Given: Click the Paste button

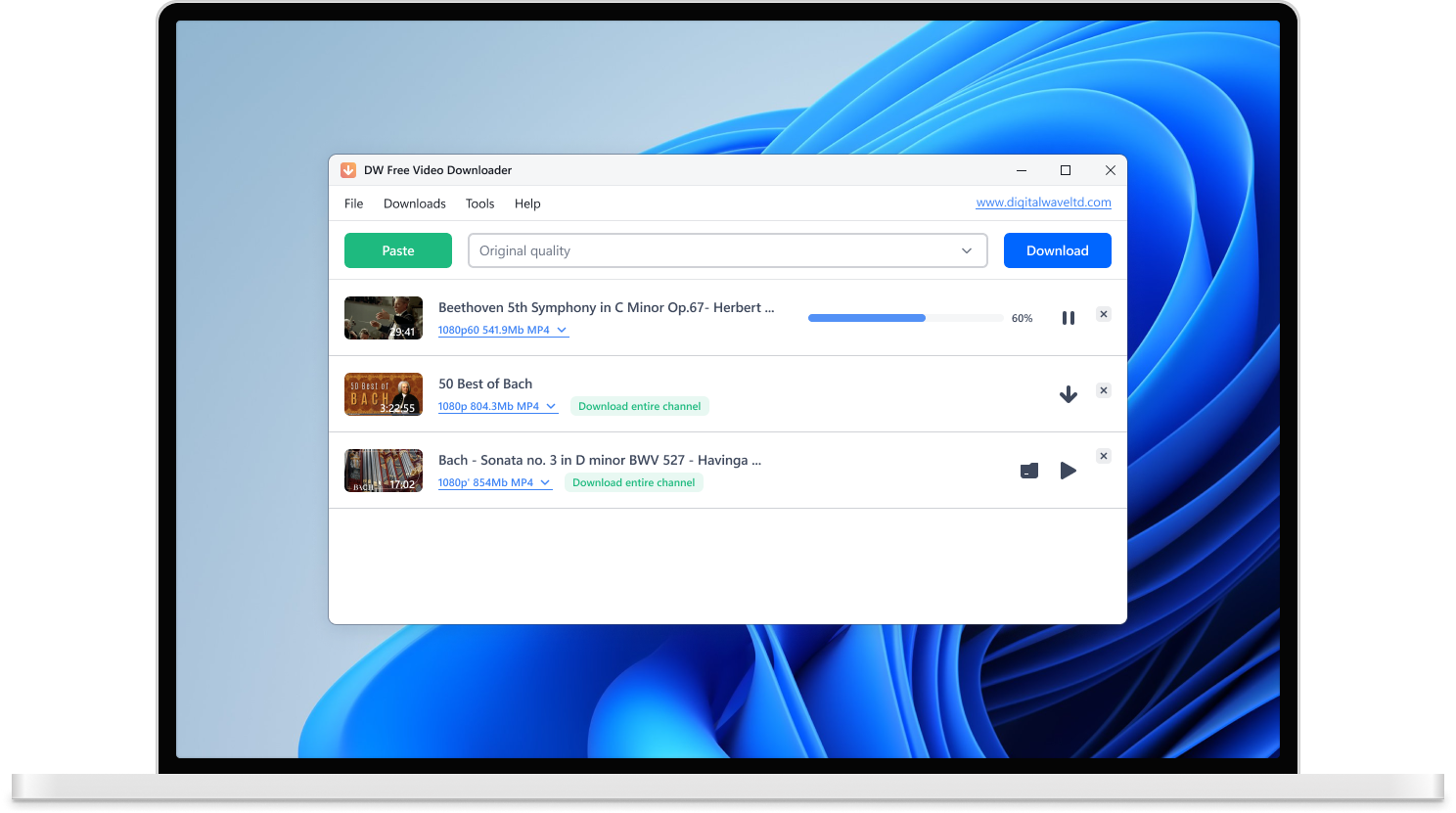Looking at the screenshot, I should coord(397,250).
